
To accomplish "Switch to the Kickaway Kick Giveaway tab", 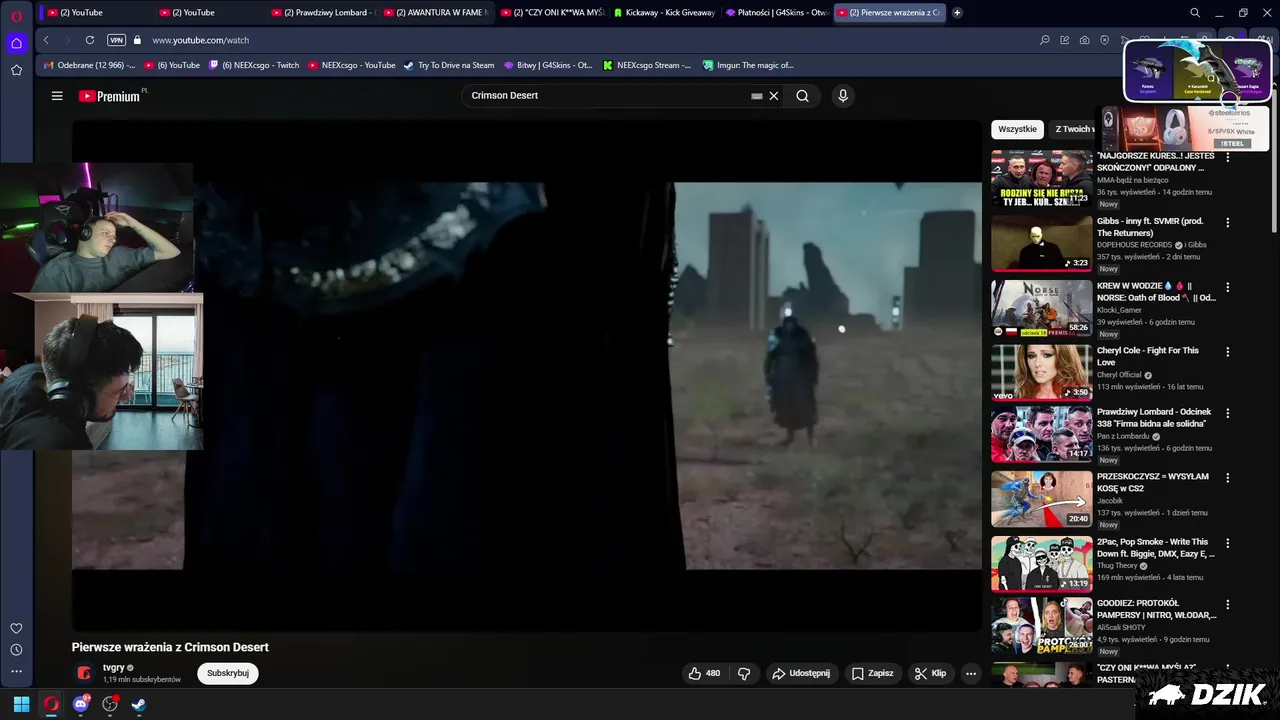I will 664,13.
